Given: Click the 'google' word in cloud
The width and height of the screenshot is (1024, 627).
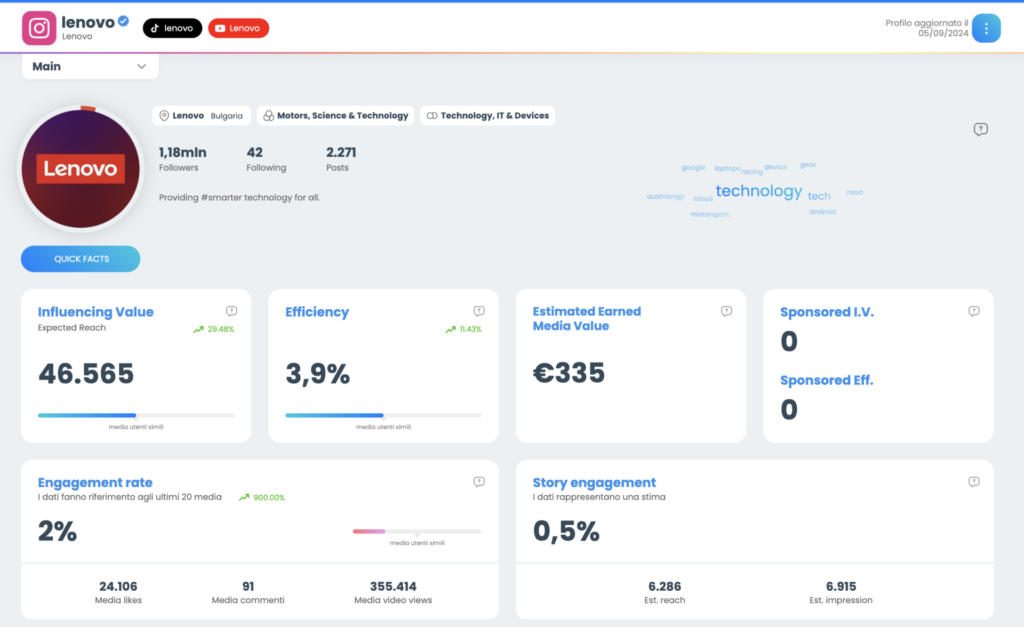Looking at the screenshot, I should (x=694, y=167).
